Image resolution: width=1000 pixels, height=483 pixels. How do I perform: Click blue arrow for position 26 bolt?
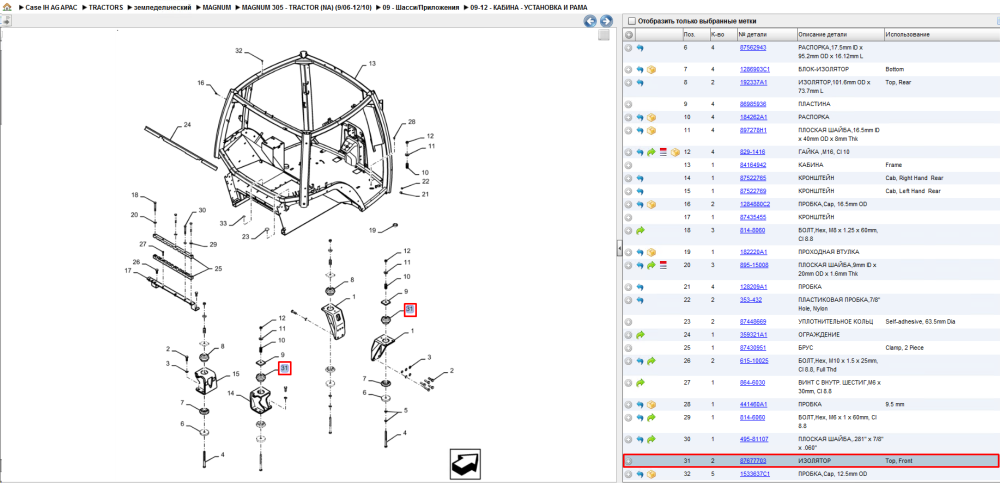[640, 361]
